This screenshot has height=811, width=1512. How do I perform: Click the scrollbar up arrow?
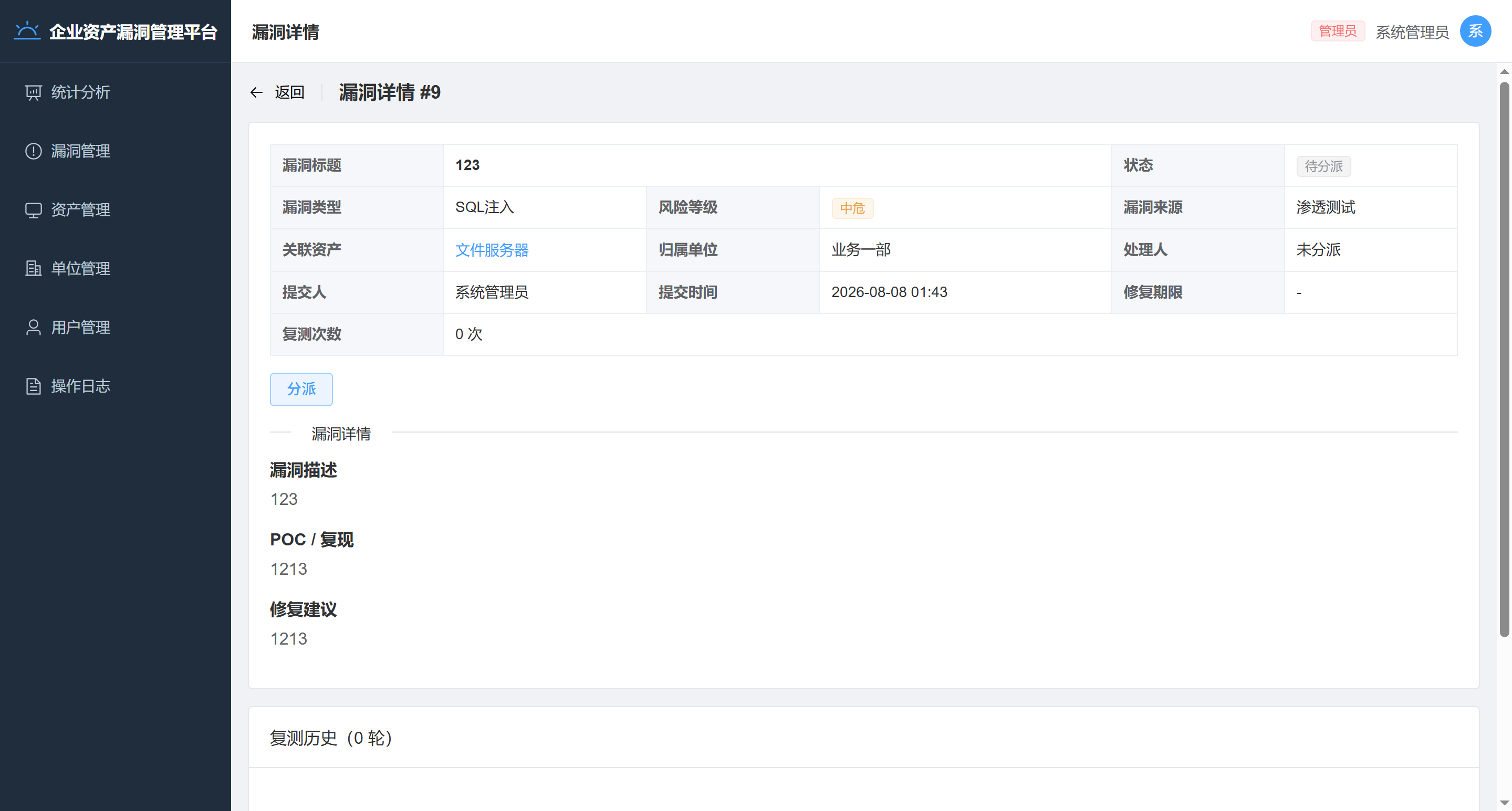coord(1504,71)
